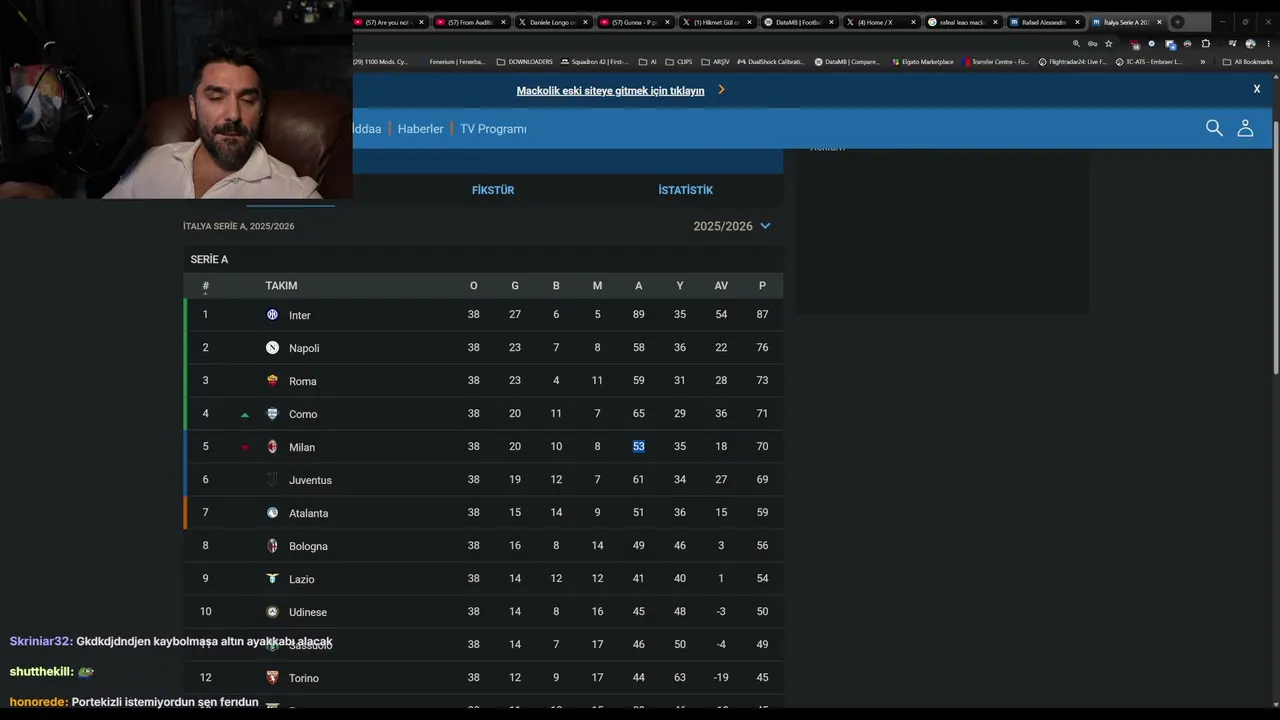Click the Bologna club crest
1280x720 pixels.
click(272, 546)
